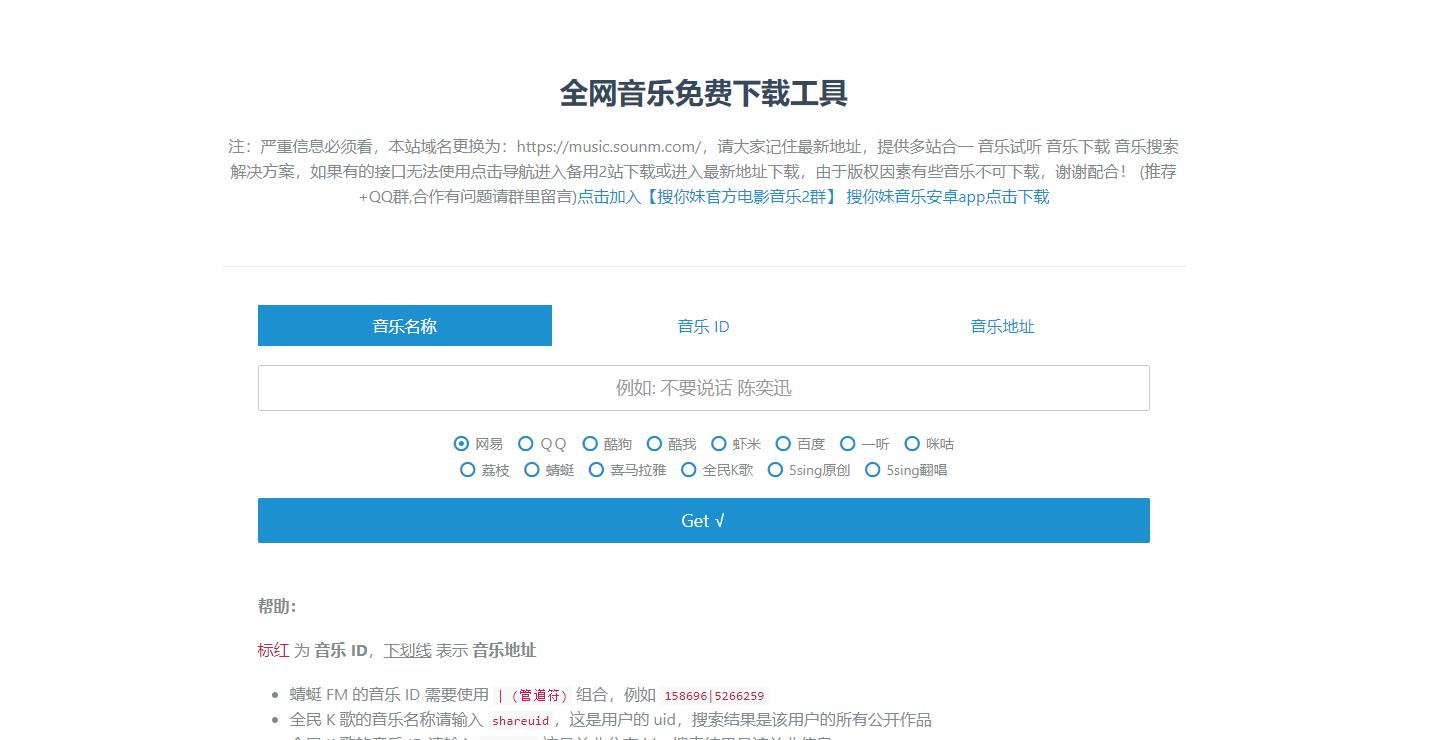
Task: Select the 咪咕 radio button
Action: [x=912, y=443]
